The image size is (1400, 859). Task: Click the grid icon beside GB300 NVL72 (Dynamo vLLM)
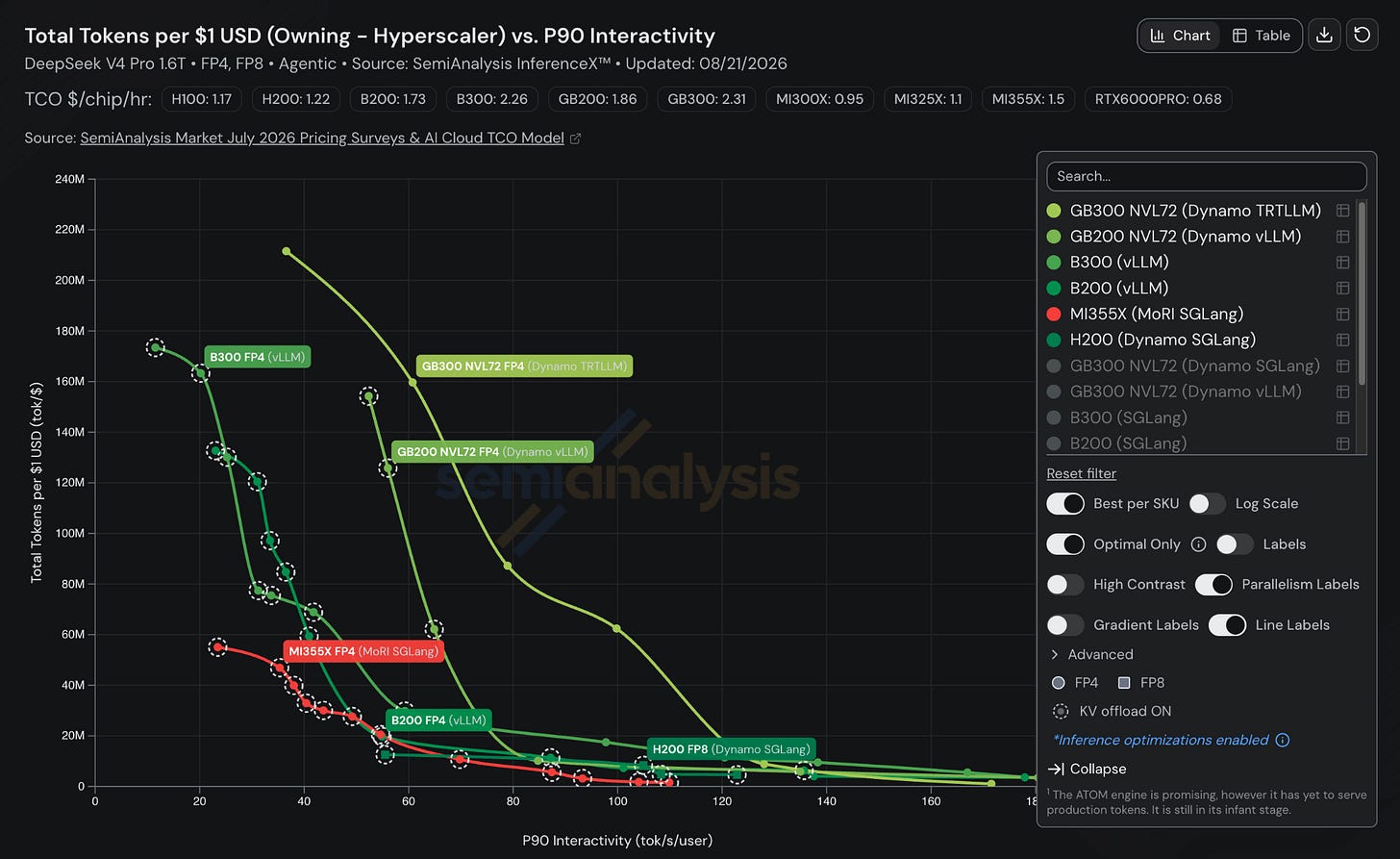1343,392
